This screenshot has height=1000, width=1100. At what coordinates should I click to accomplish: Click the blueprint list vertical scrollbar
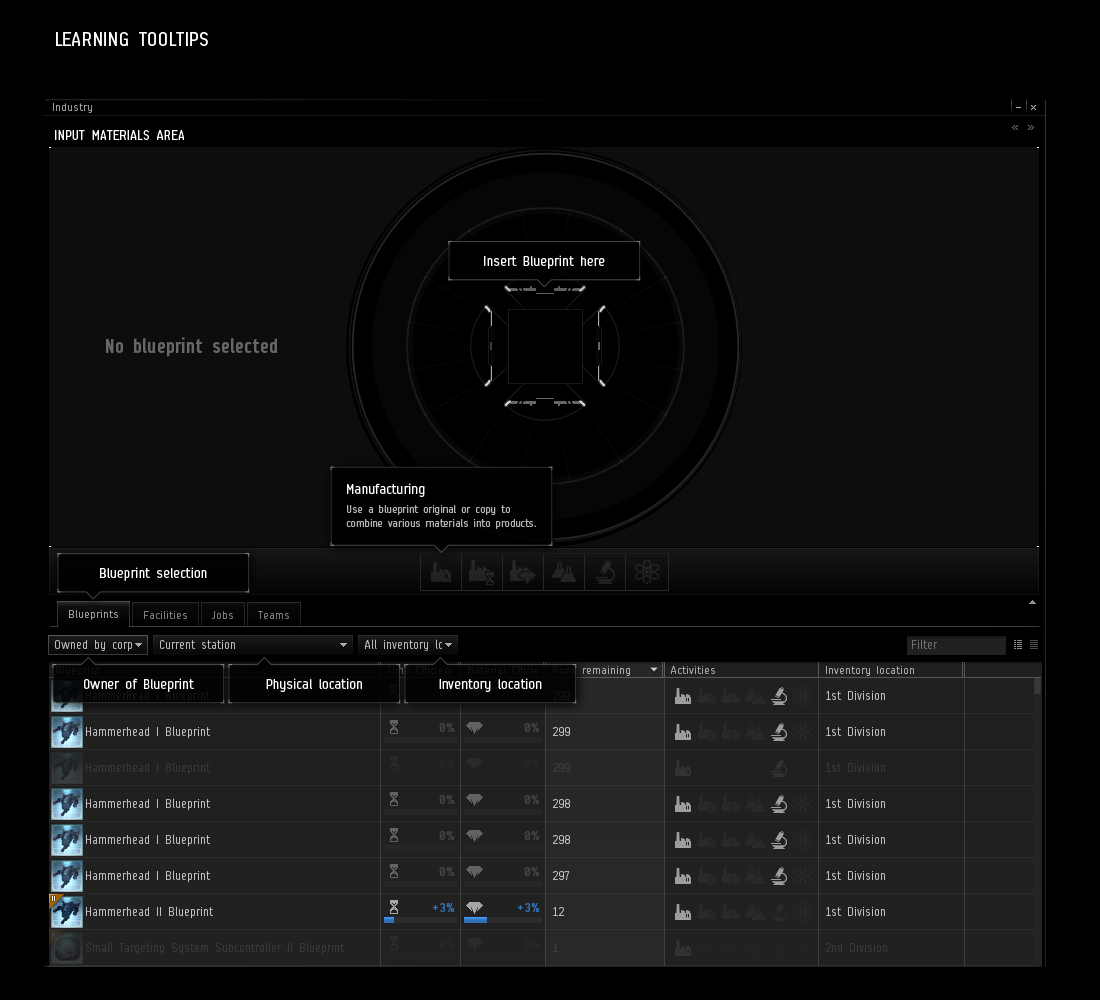pos(1038,686)
